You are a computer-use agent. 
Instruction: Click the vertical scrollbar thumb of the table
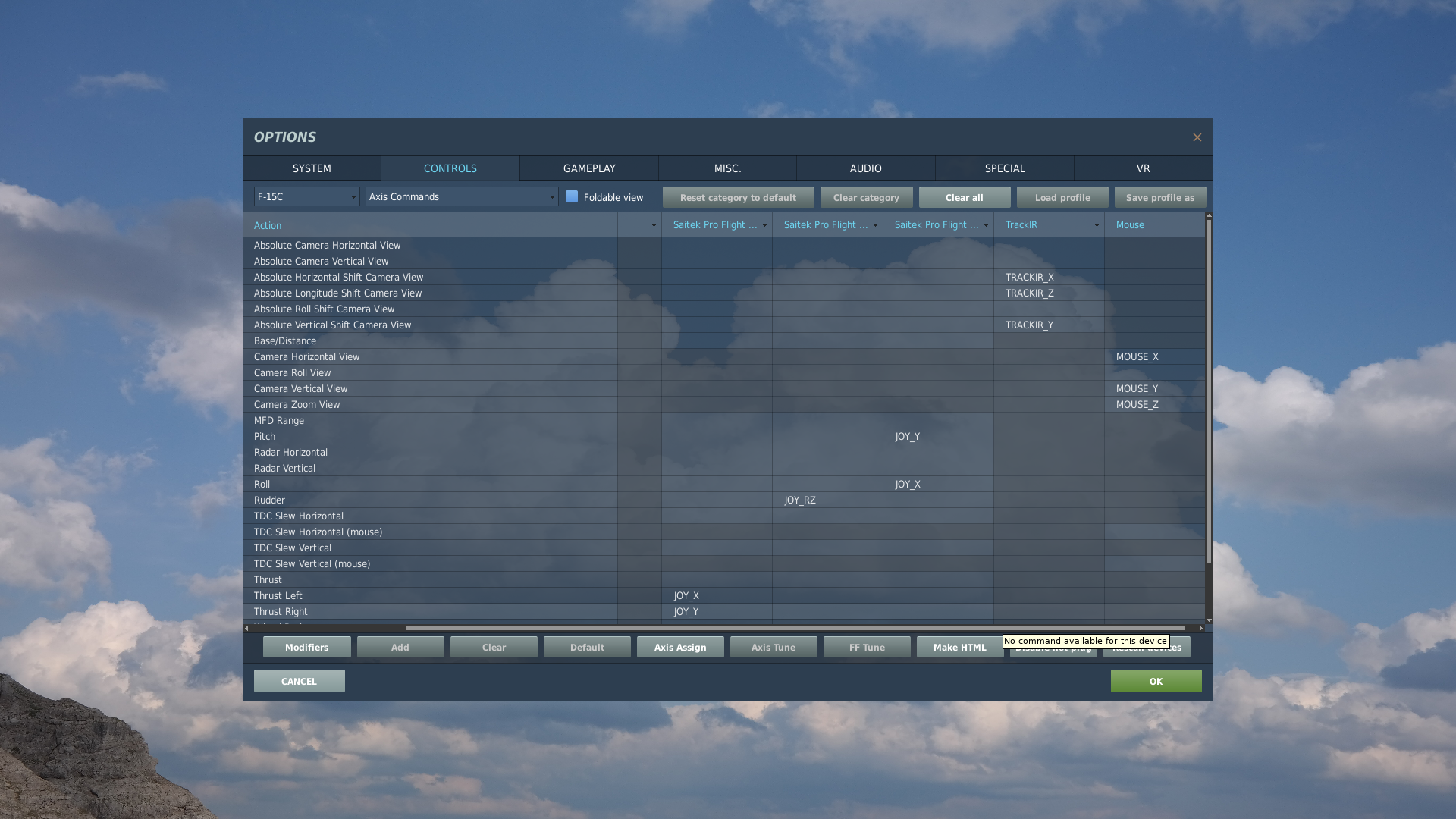click(1209, 391)
